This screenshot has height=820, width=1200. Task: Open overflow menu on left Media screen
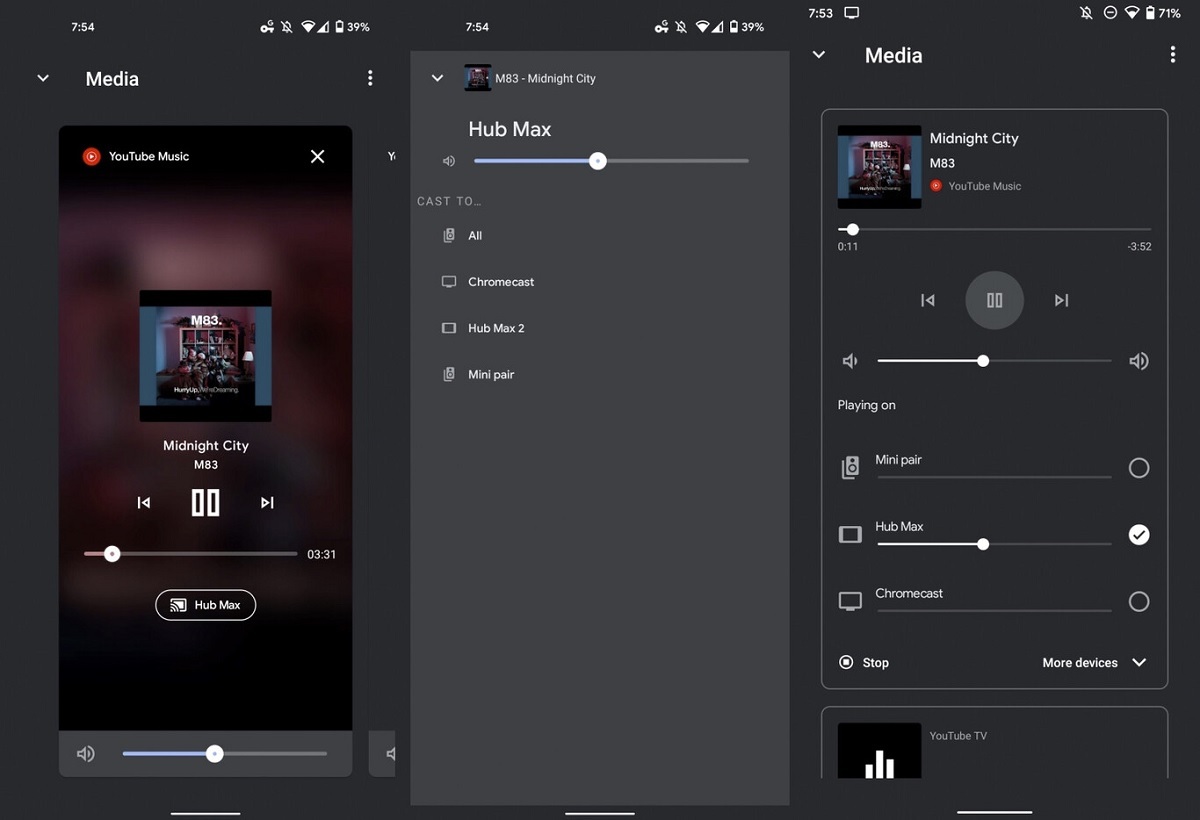(370, 78)
